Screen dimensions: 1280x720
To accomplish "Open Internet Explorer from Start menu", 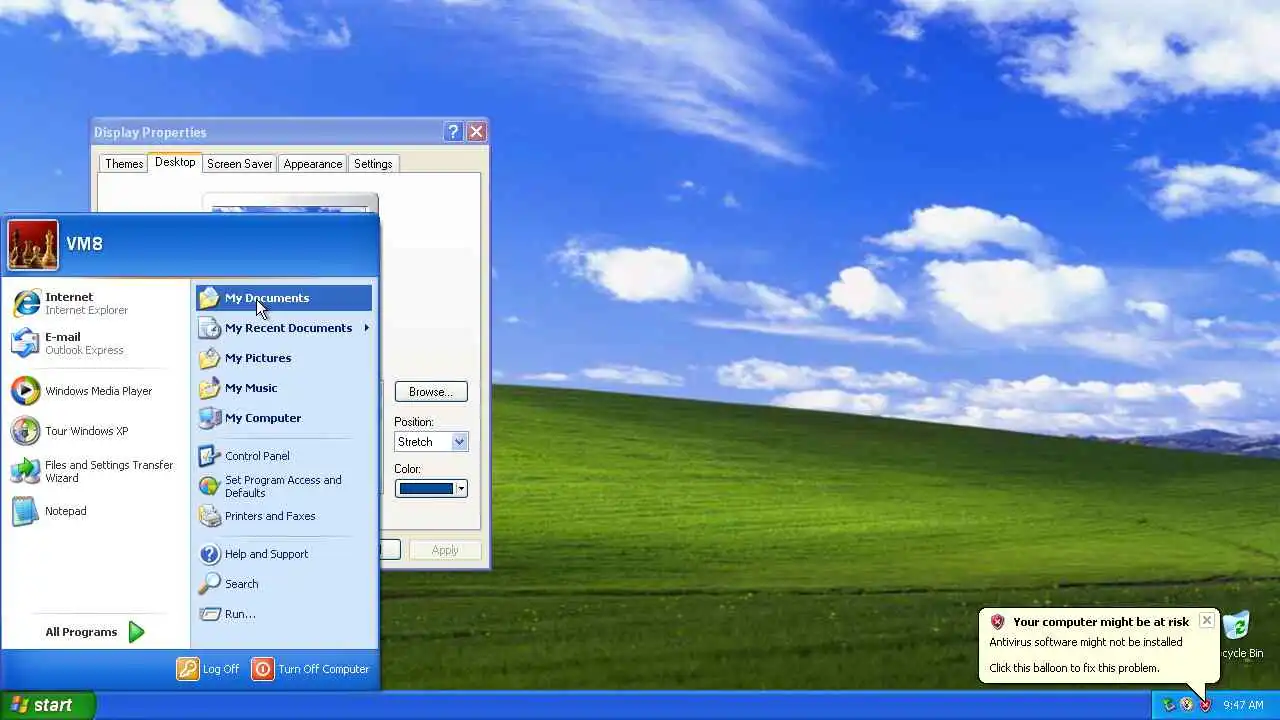I will [x=97, y=303].
